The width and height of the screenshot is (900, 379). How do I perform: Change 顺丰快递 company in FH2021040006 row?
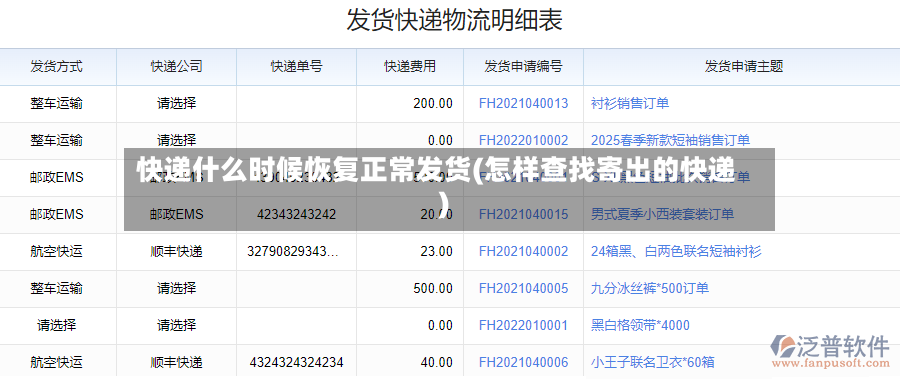pos(177,362)
